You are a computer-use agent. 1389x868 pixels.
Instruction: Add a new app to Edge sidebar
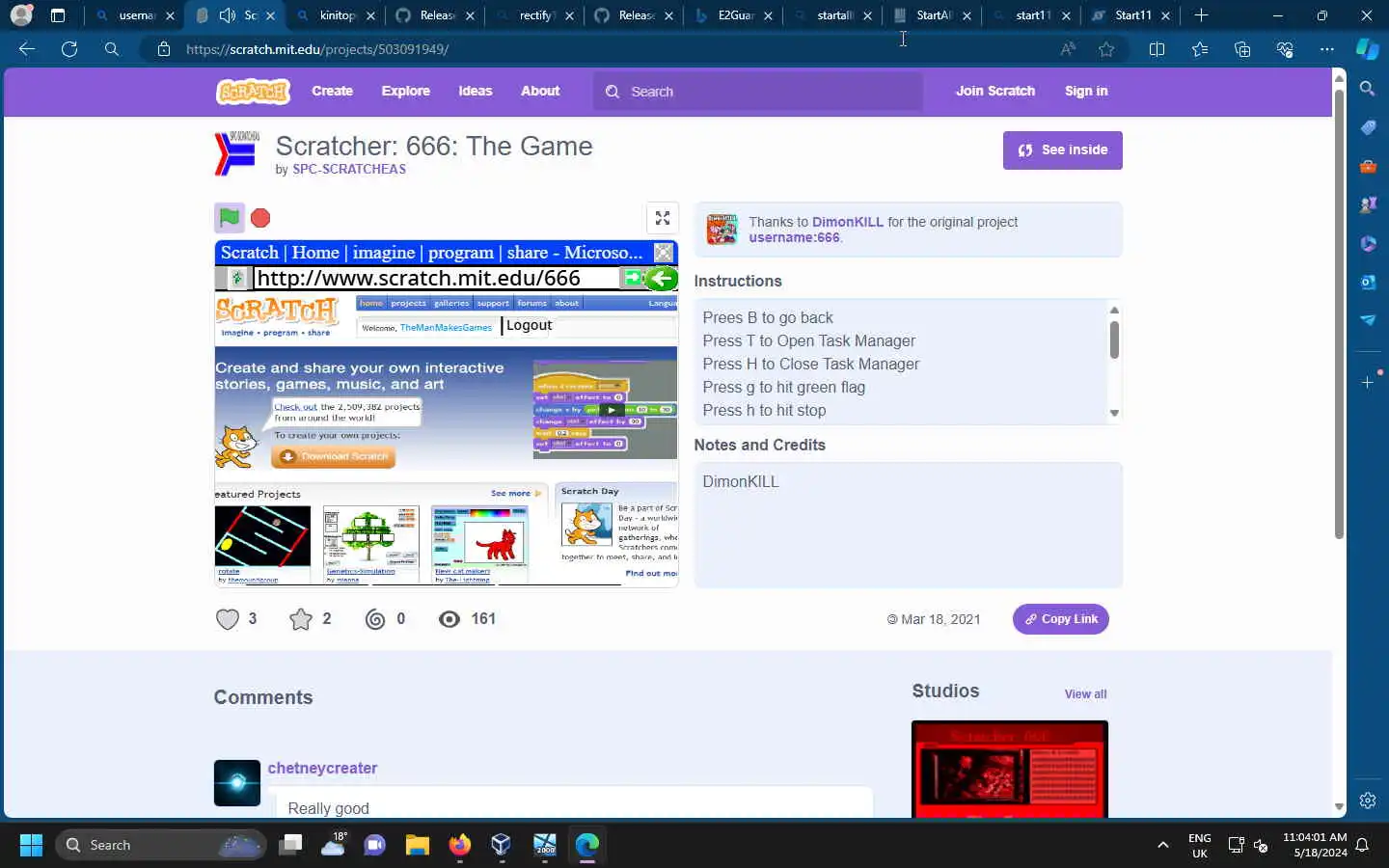click(x=1368, y=383)
